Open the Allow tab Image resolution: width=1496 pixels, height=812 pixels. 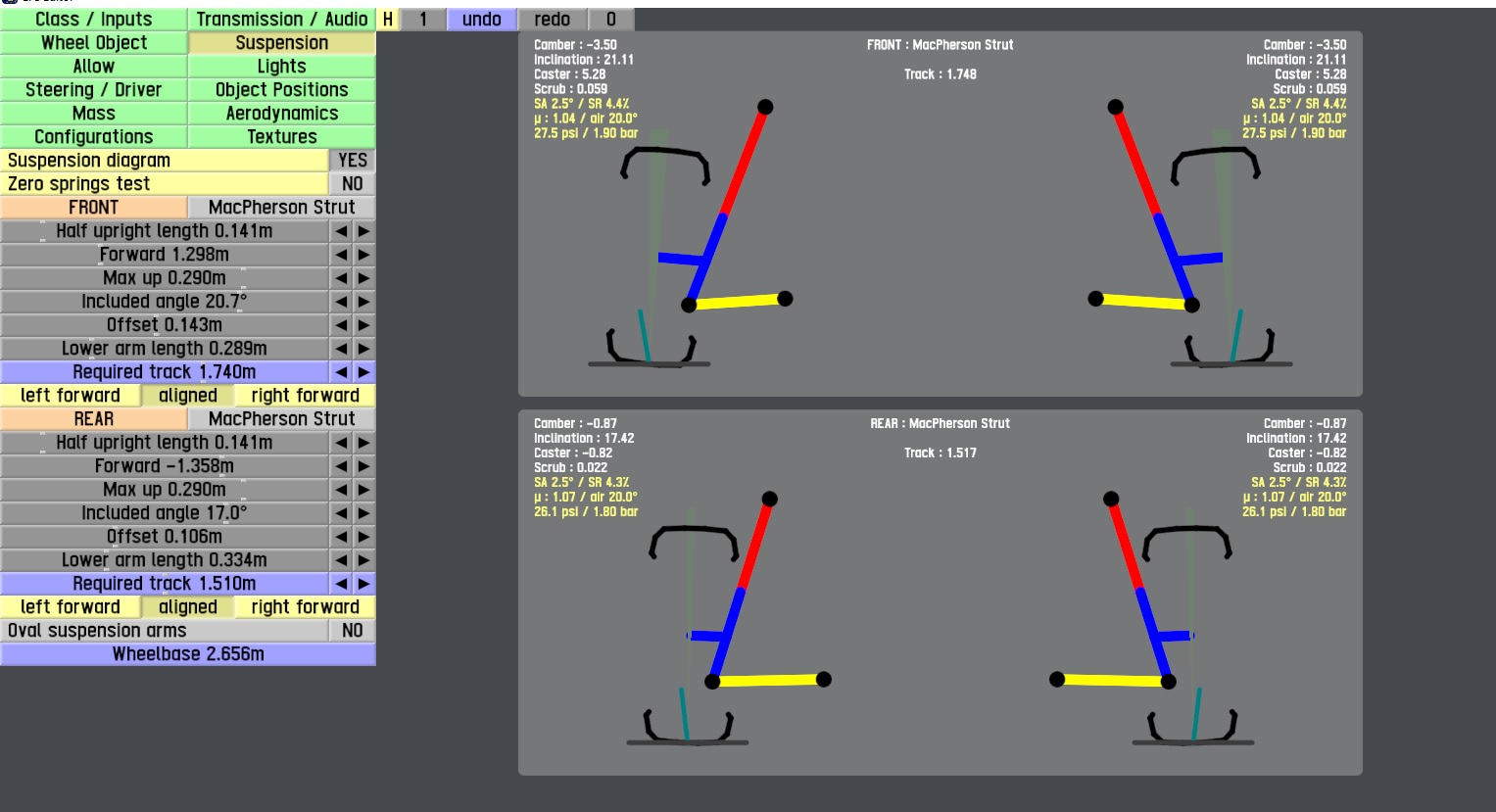click(94, 67)
